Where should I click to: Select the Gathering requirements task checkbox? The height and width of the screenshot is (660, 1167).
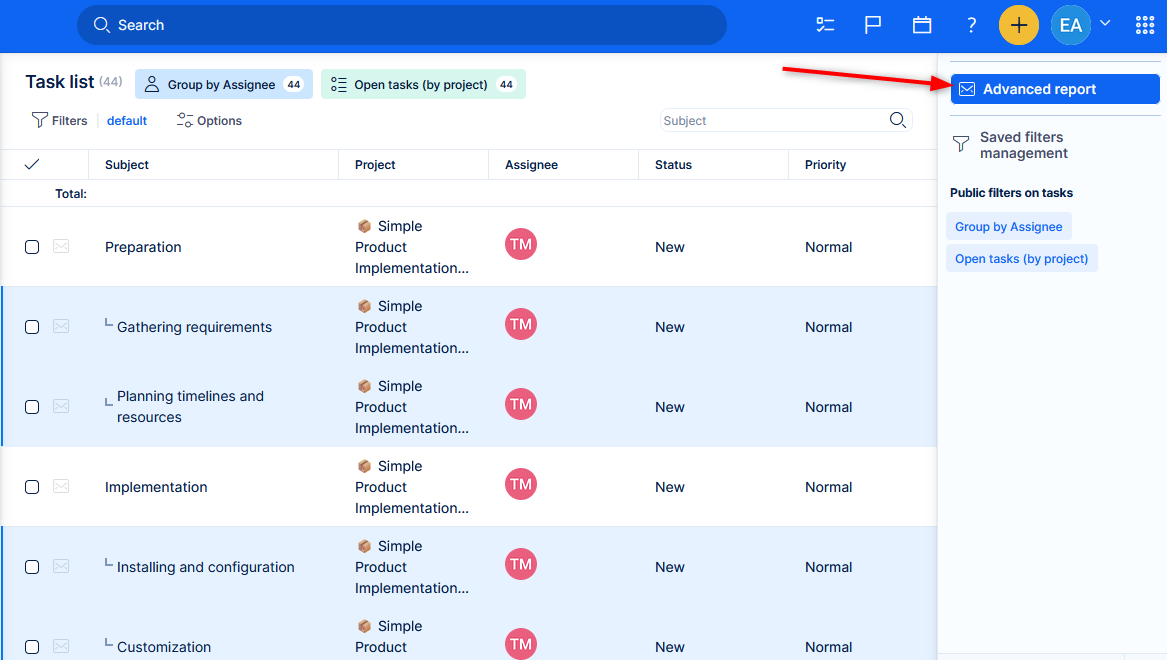pos(32,327)
